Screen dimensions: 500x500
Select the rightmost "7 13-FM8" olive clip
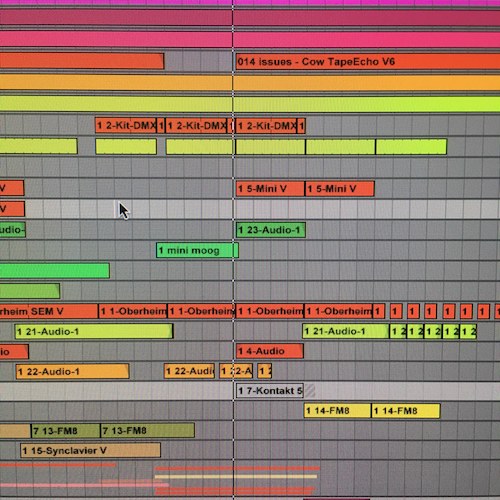pos(148,431)
